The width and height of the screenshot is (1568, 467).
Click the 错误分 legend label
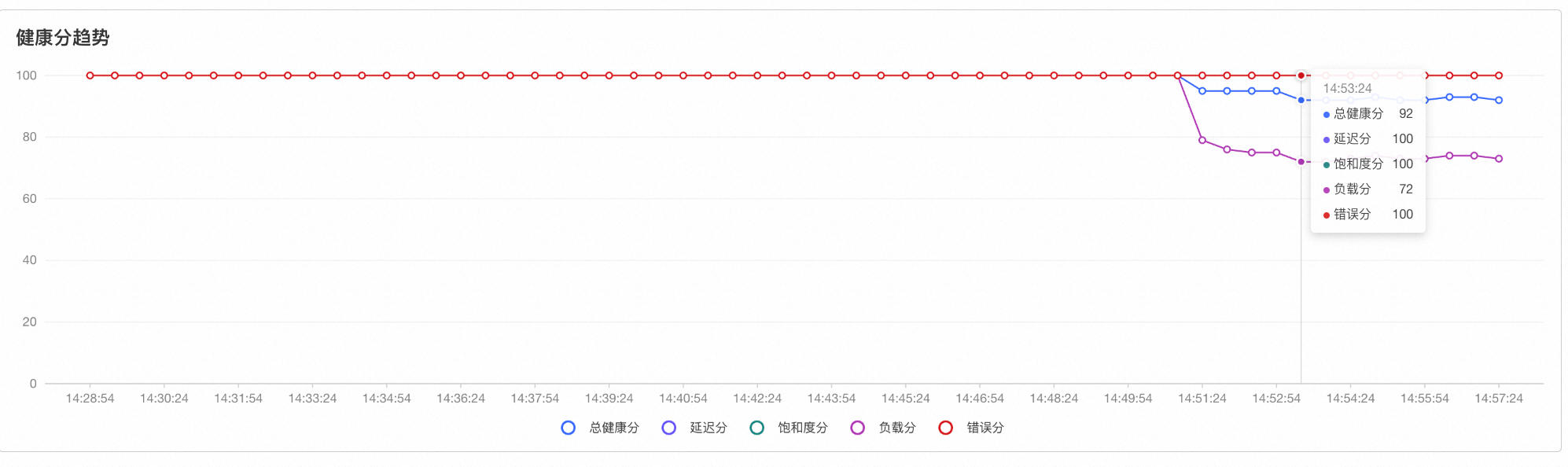click(985, 428)
